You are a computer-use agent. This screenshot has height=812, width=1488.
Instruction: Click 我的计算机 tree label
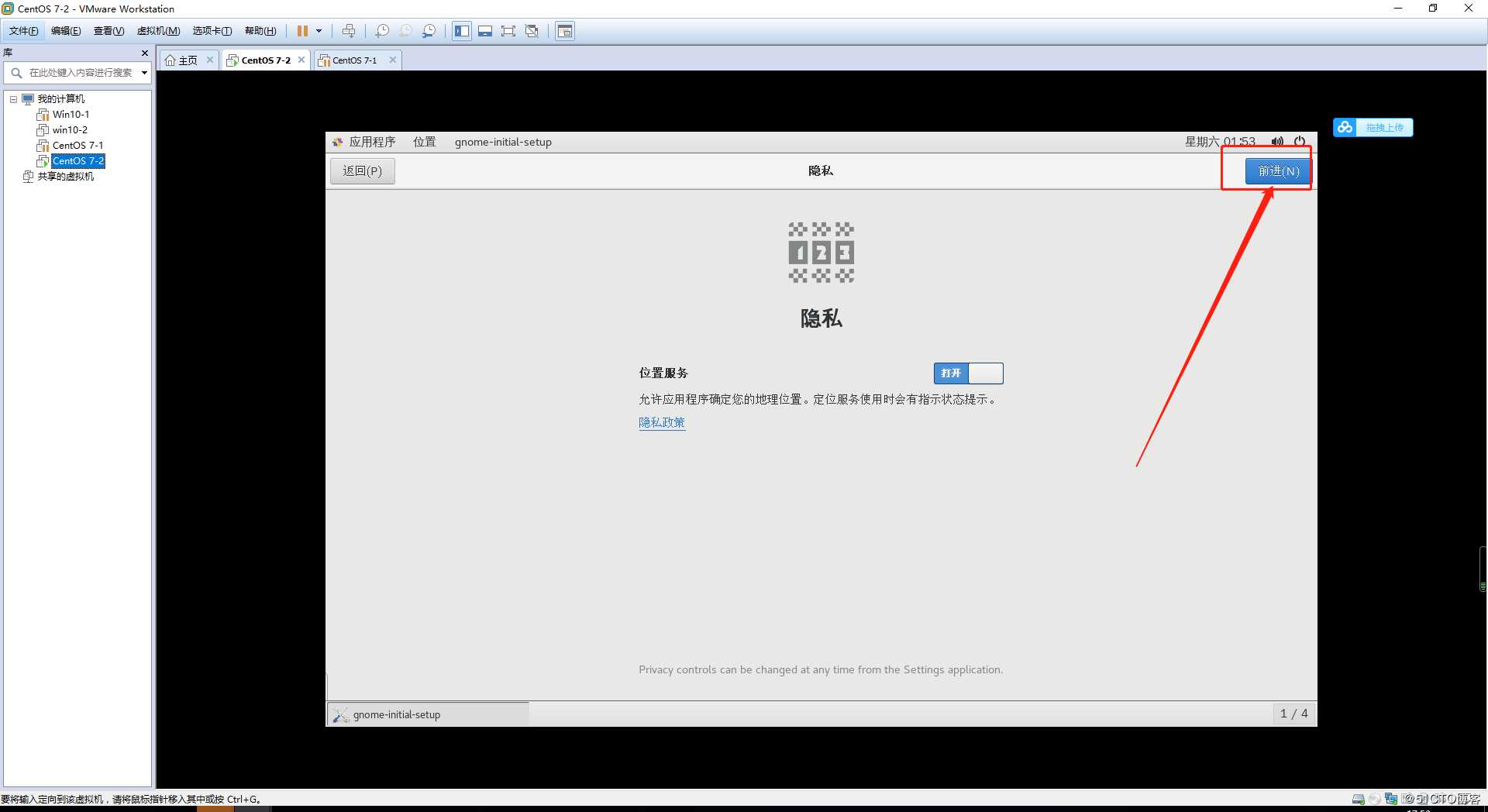61,99
